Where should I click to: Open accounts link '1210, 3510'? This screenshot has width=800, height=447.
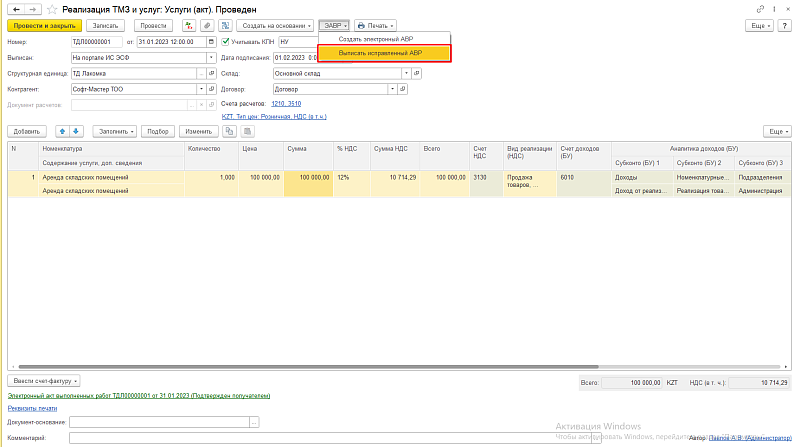tap(286, 103)
